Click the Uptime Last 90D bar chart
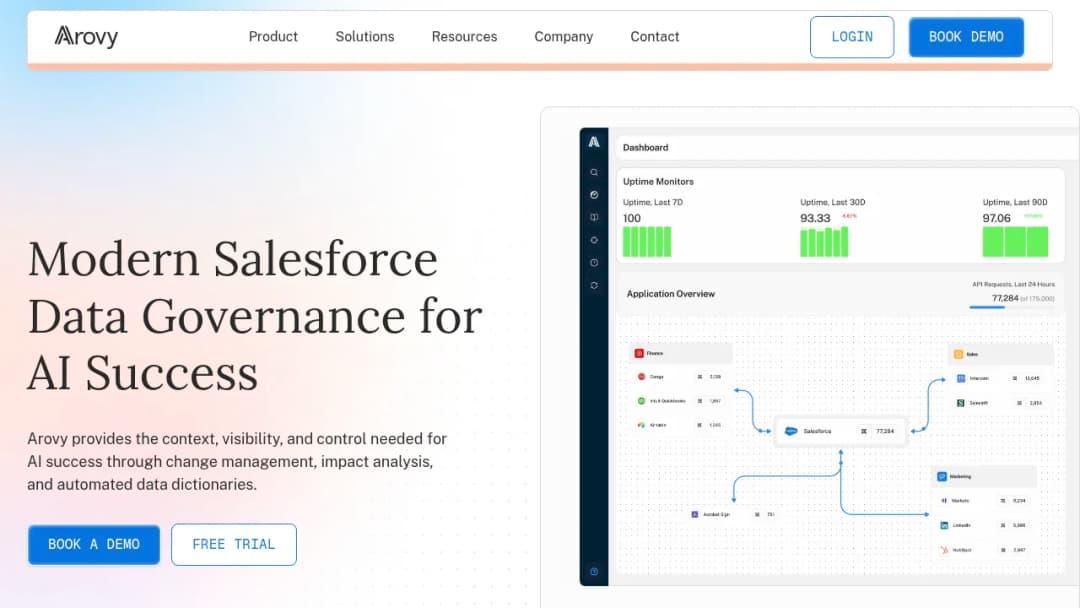The height and width of the screenshot is (608, 1080). point(1015,242)
